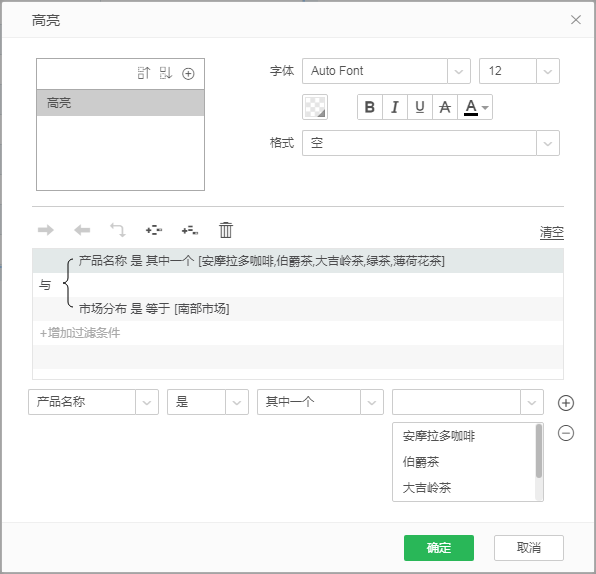
Task: Select 伯爵茶 in the value list
Action: (421, 462)
